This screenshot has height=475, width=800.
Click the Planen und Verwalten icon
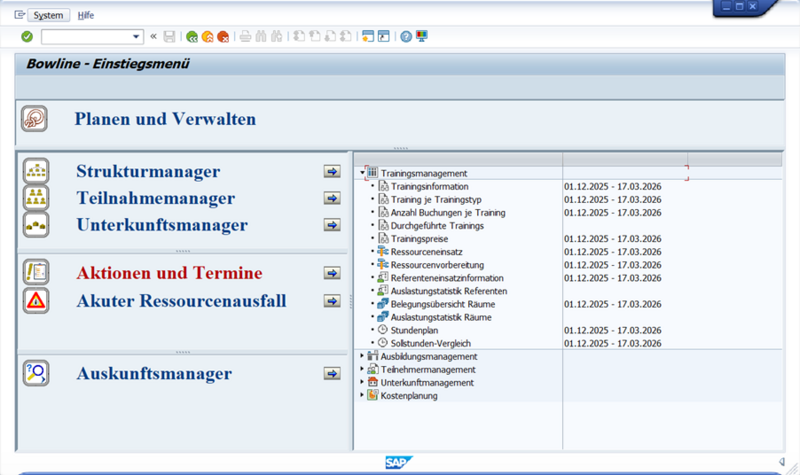coord(35,119)
